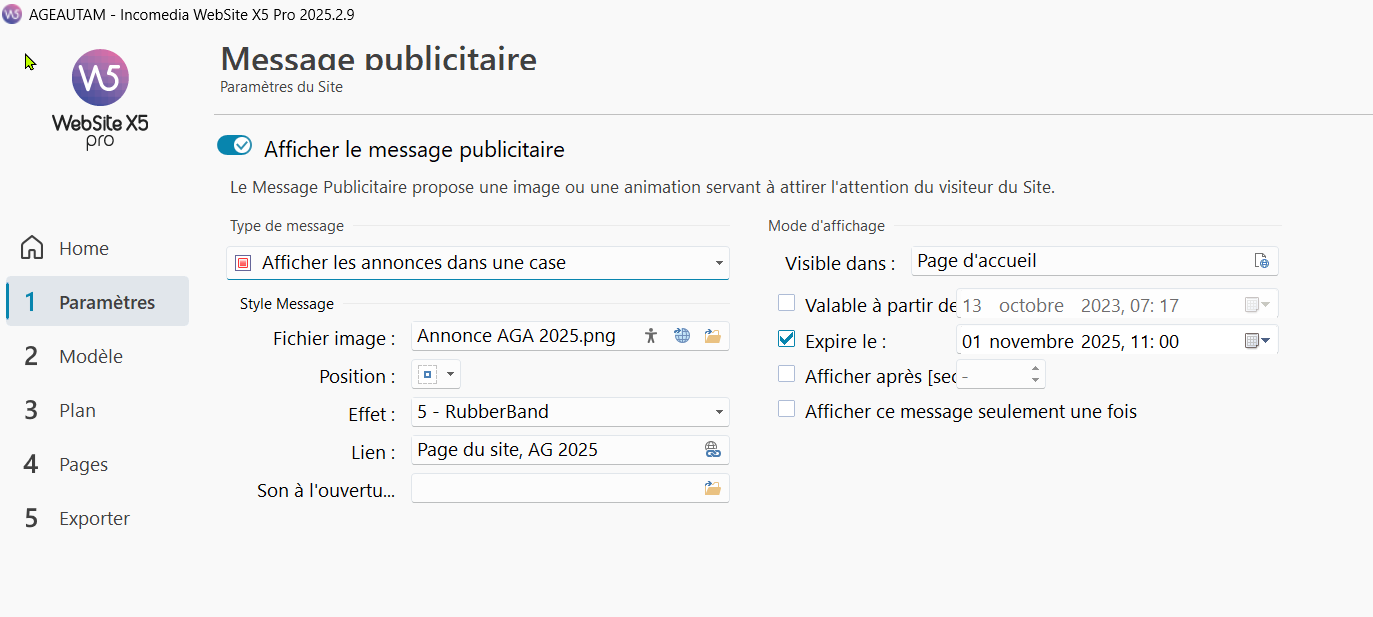Click the Style Message section label
The width and height of the screenshot is (1373, 617).
click(287, 304)
